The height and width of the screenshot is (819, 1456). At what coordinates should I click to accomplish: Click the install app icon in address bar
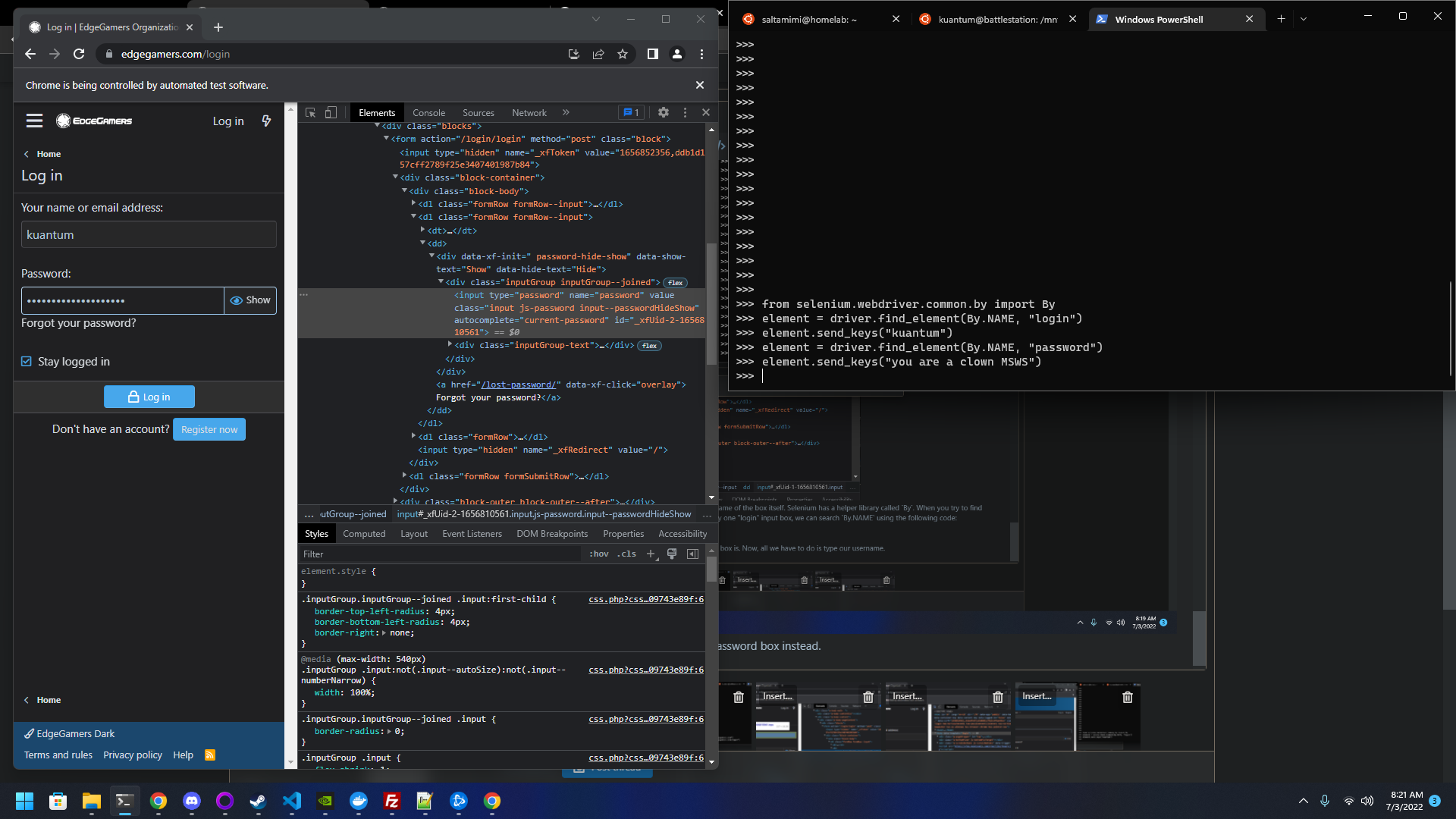(574, 54)
